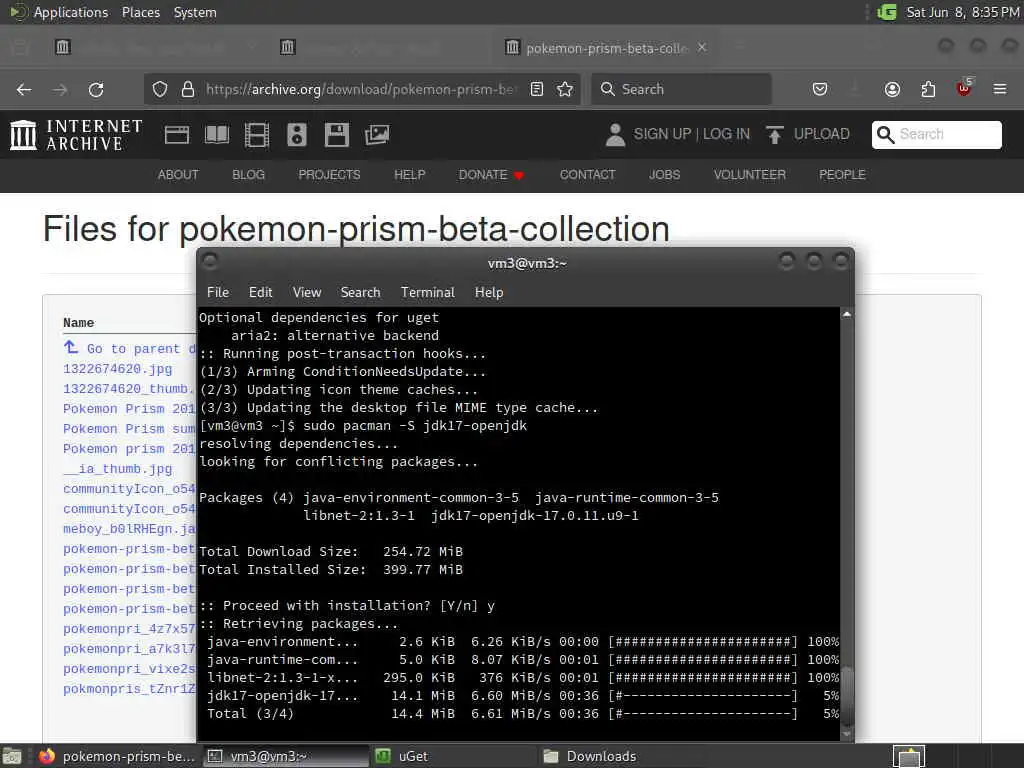
Task: Click uGet icon in system tray
Action: click(x=886, y=12)
